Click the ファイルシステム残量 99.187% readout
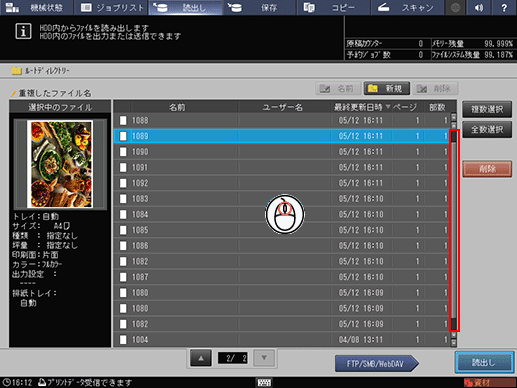 472,55
